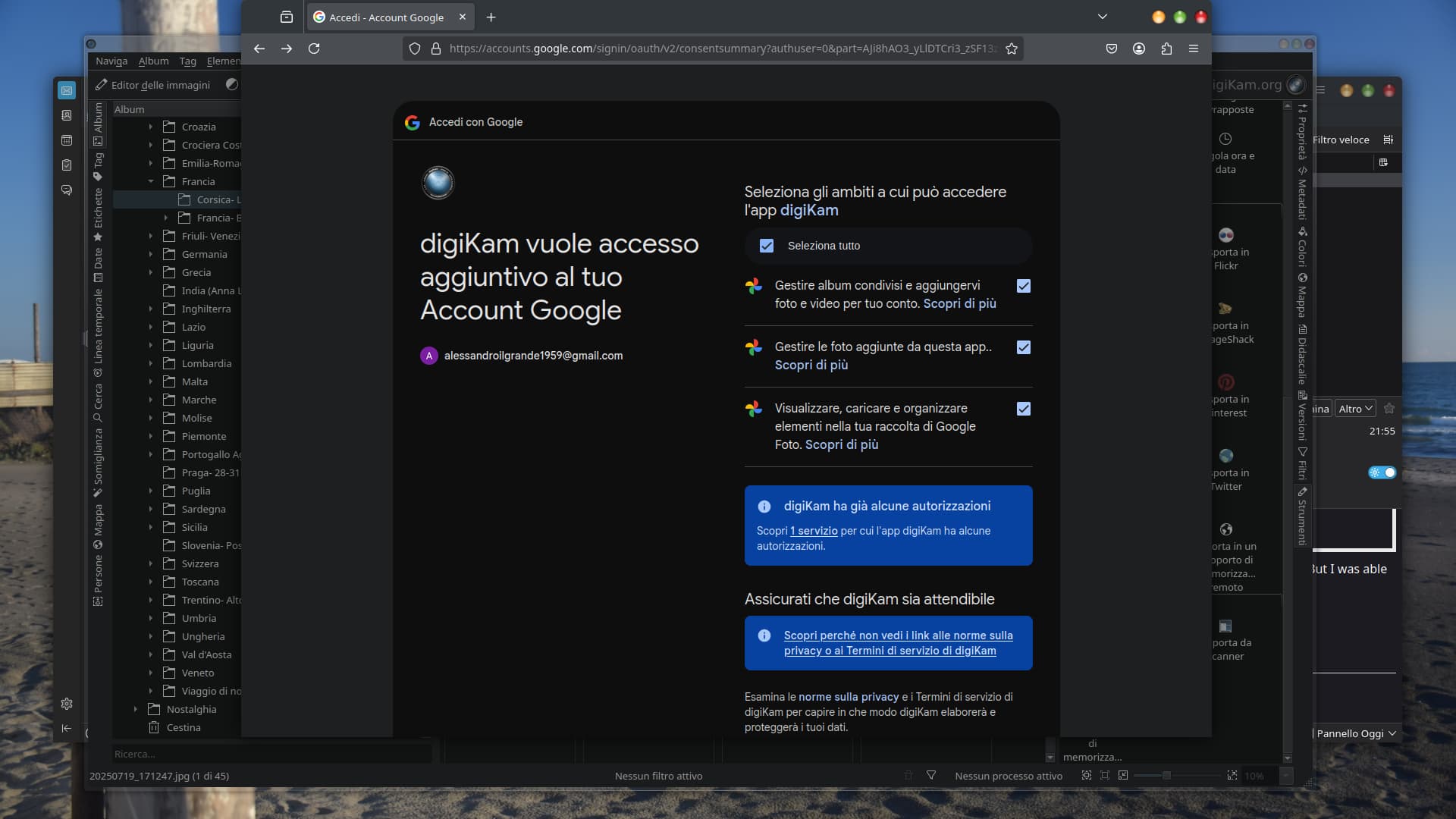Open mail icon in left sidebar app
This screenshot has height=819, width=1456.
tap(67, 91)
